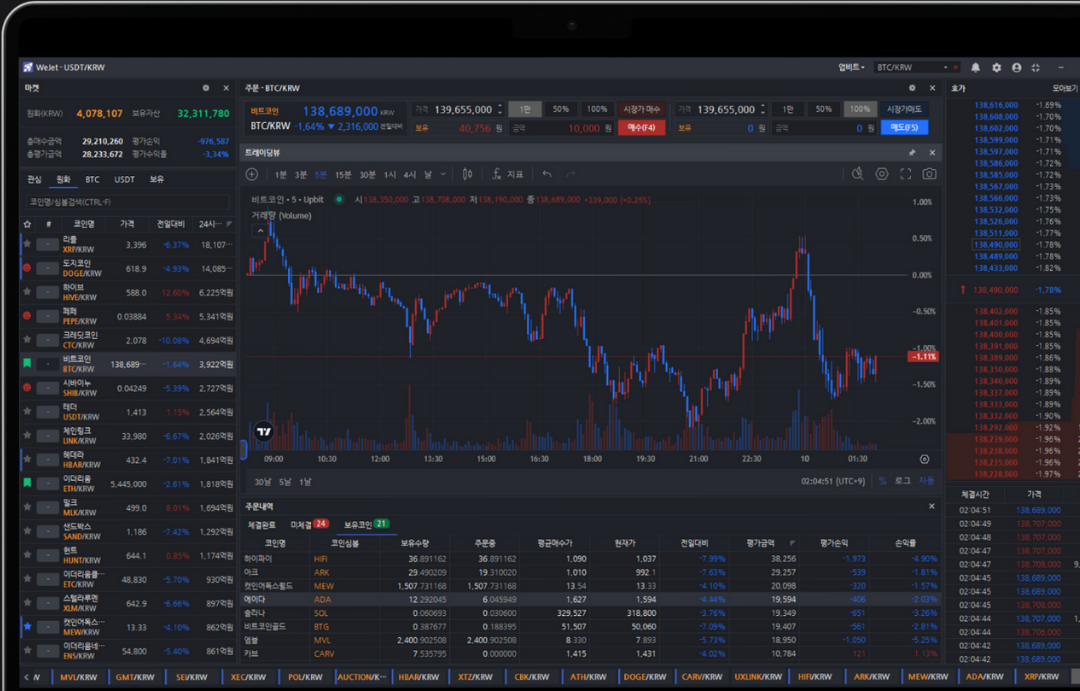
Task: Click 모아보기 in order book header
Action: click(x=1064, y=88)
